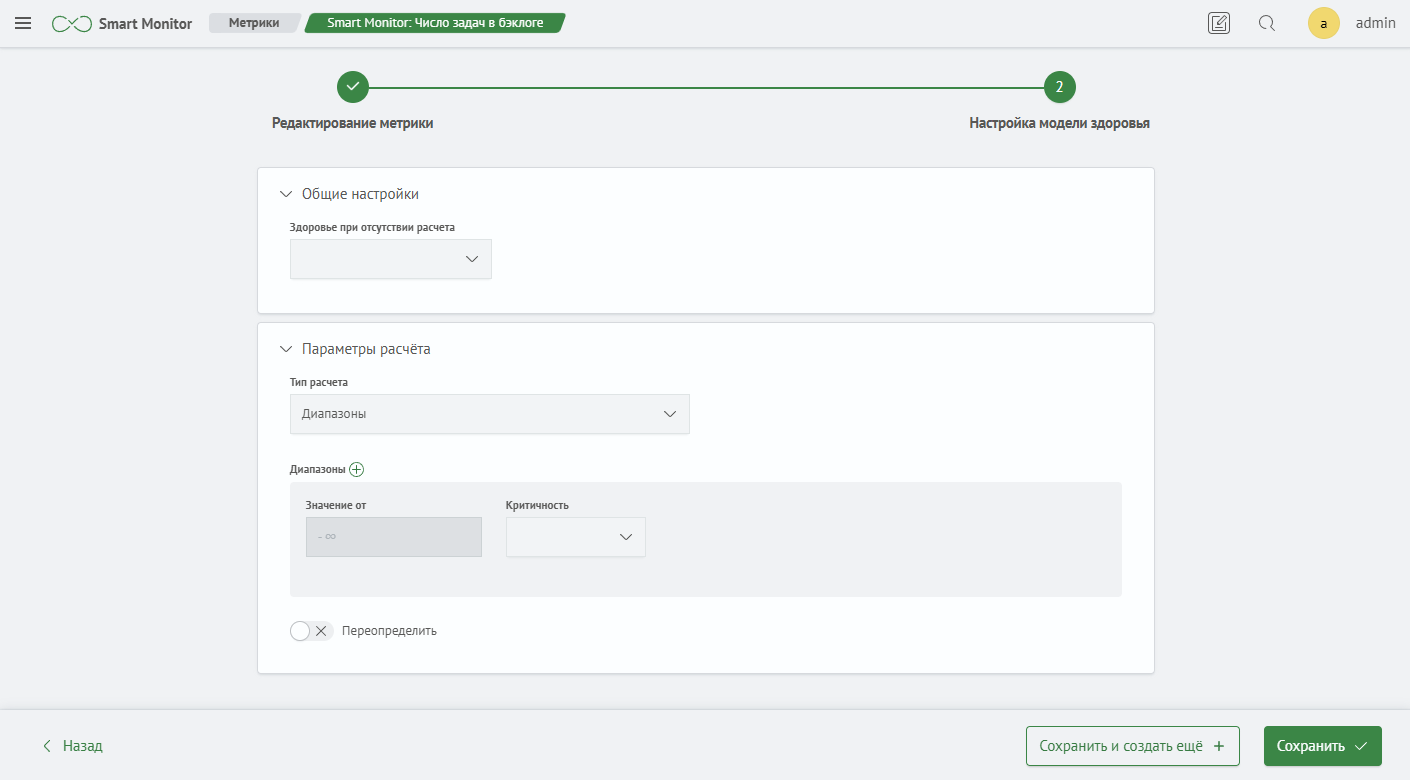Click the Smart Monitor brand name
Image resolution: width=1410 pixels, height=780 pixels.
click(x=145, y=23)
